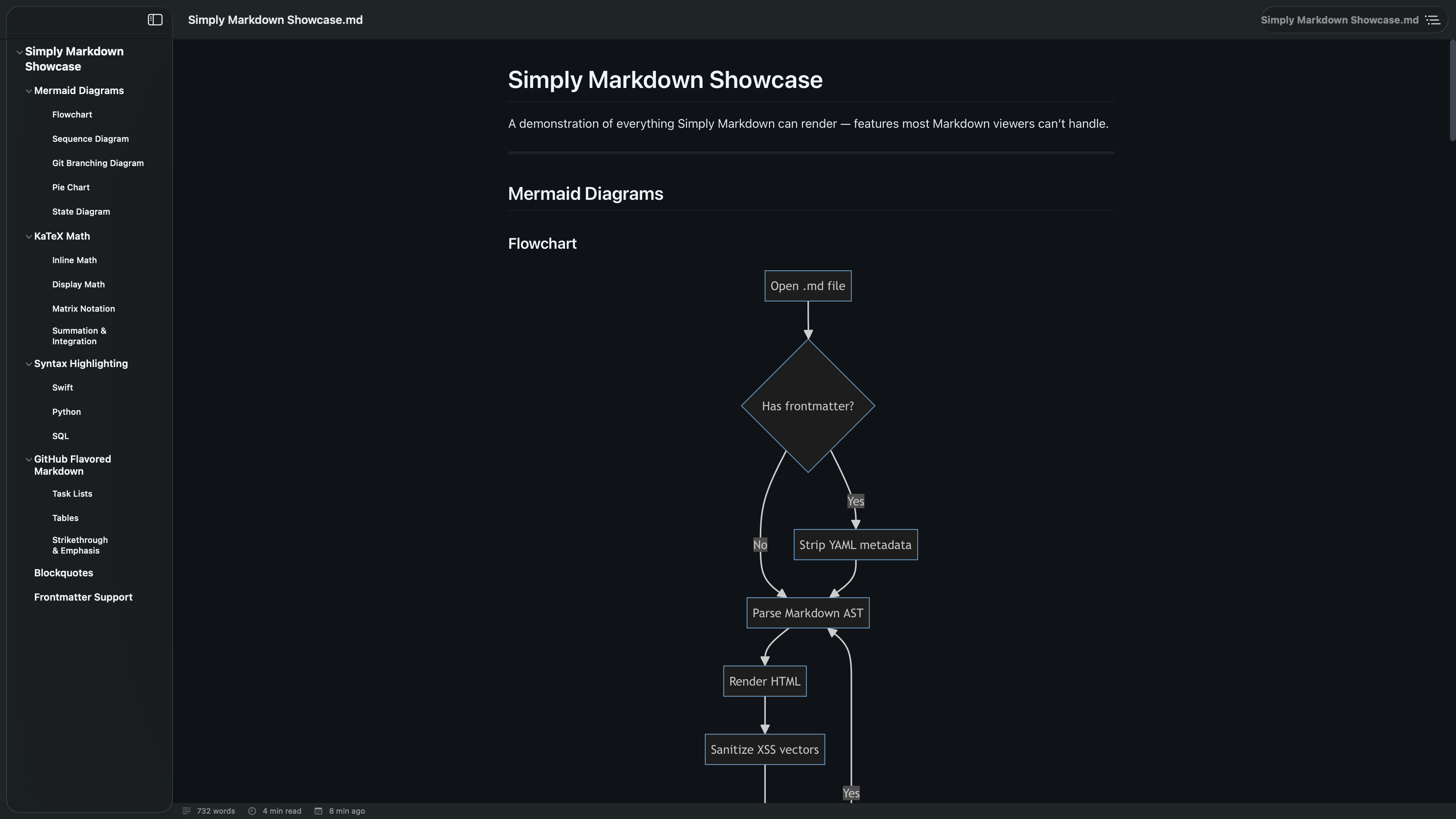Select Blockquotes in the outline
This screenshot has width=1456, height=819.
[63, 573]
